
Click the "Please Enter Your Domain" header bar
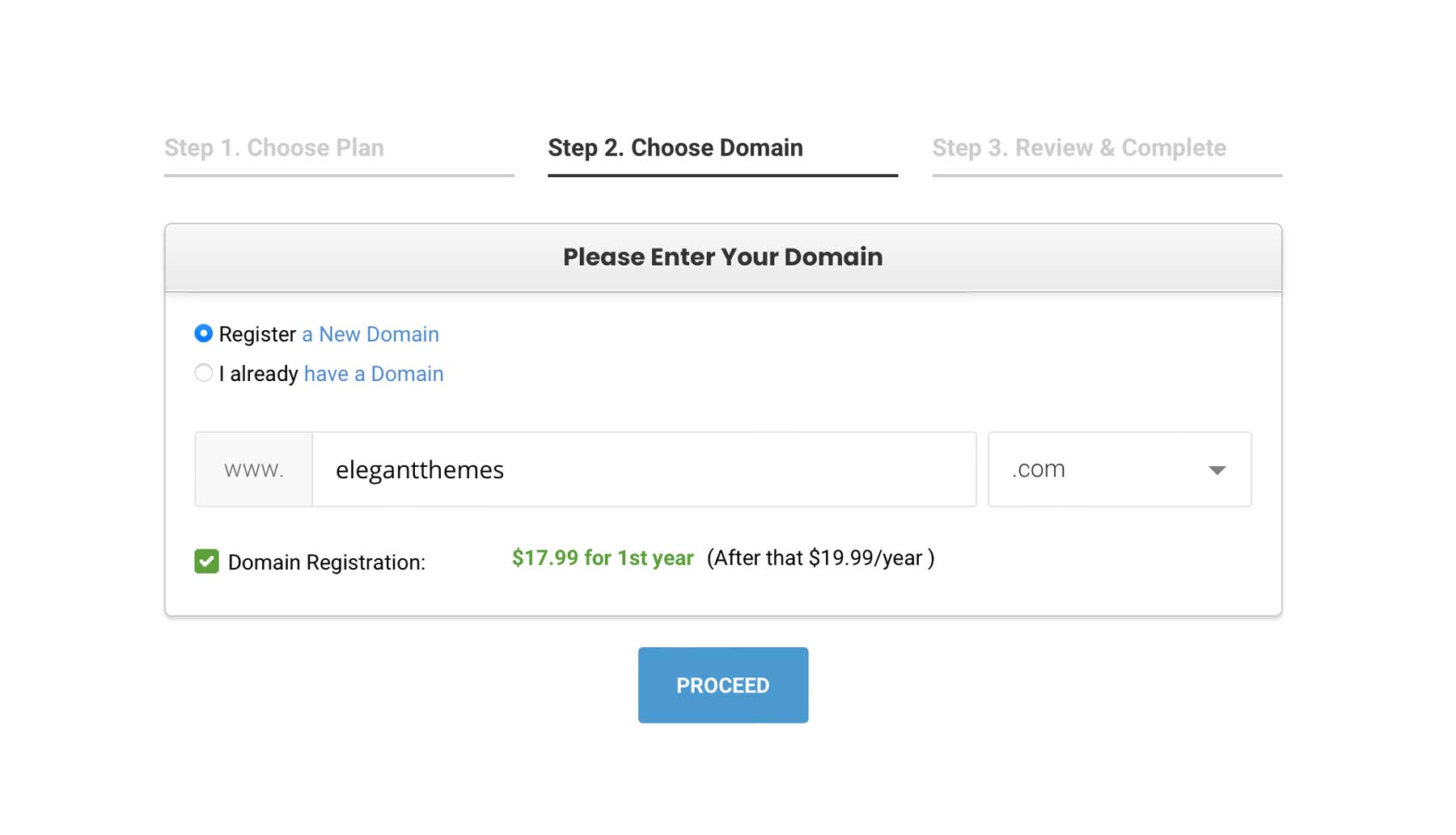click(722, 256)
